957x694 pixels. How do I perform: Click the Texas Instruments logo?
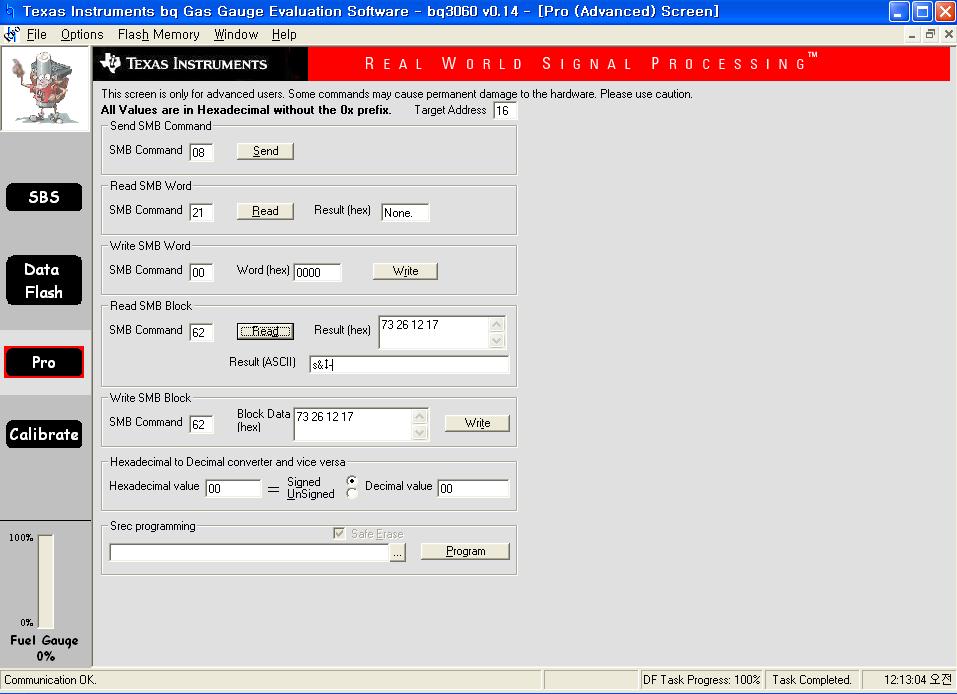tap(184, 63)
